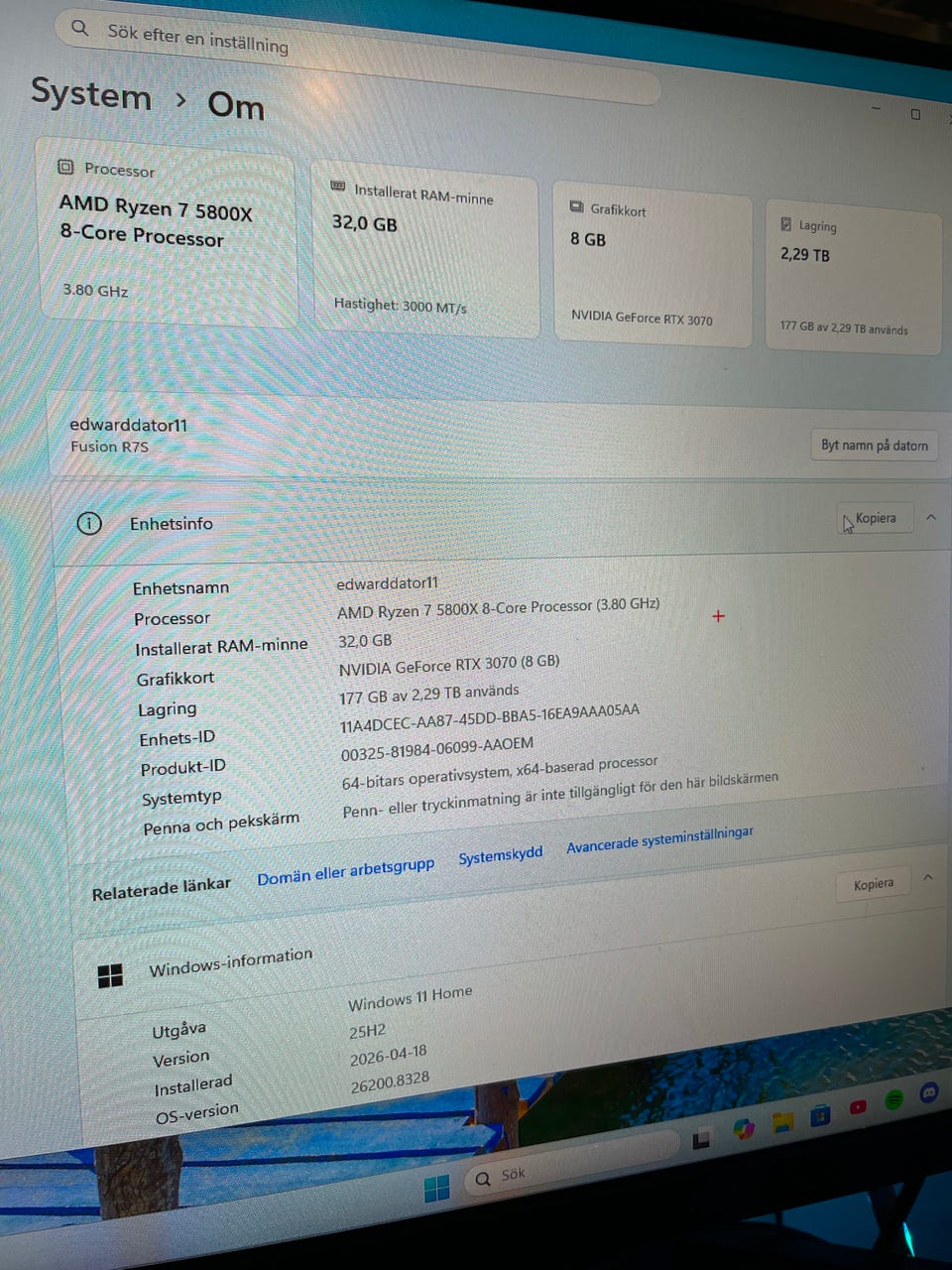
Task: Click the Windows 11 Home edition value
Action: click(x=410, y=998)
